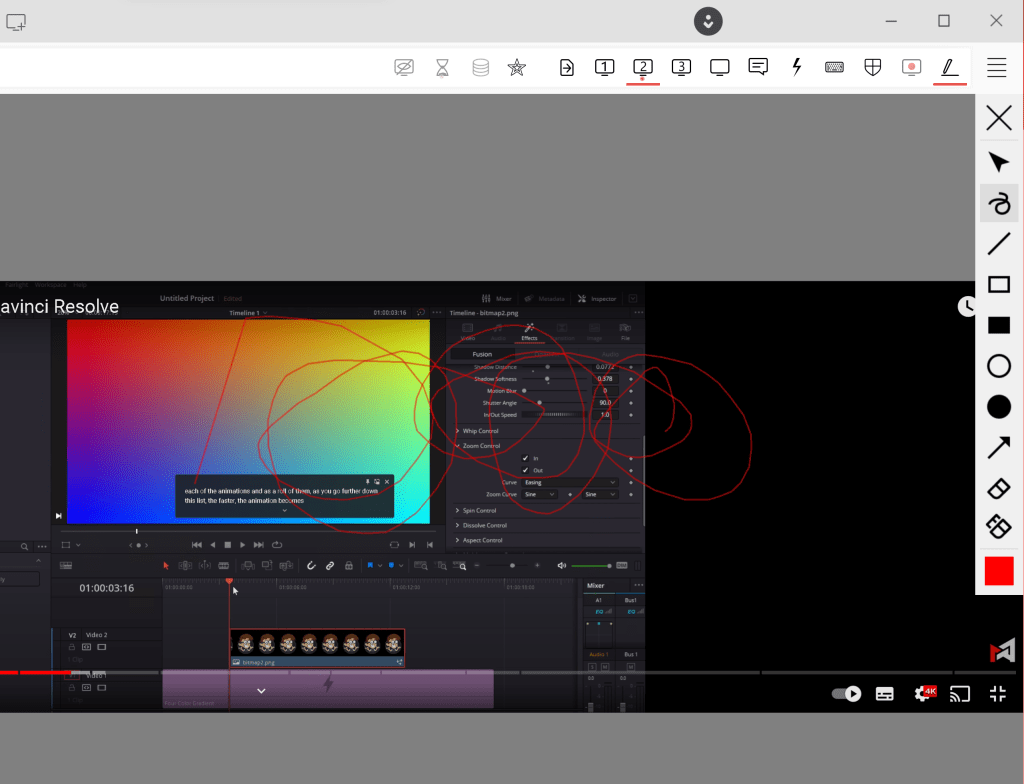
Task: Click the blank monitor icon
Action: click(x=720, y=67)
